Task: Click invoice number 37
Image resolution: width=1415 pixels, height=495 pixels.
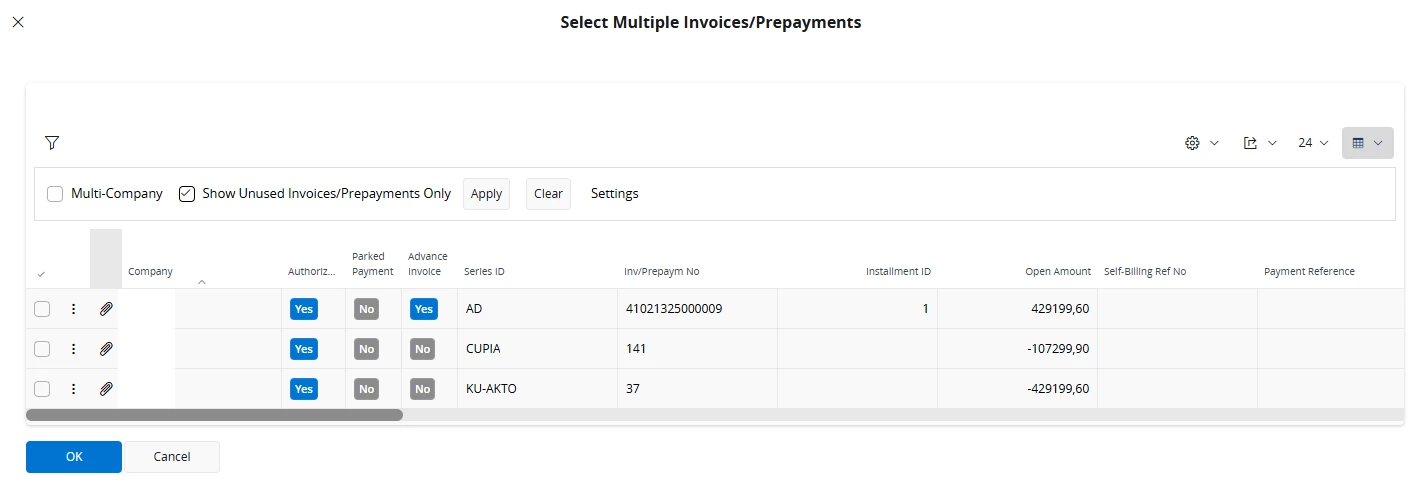Action: coord(633,389)
